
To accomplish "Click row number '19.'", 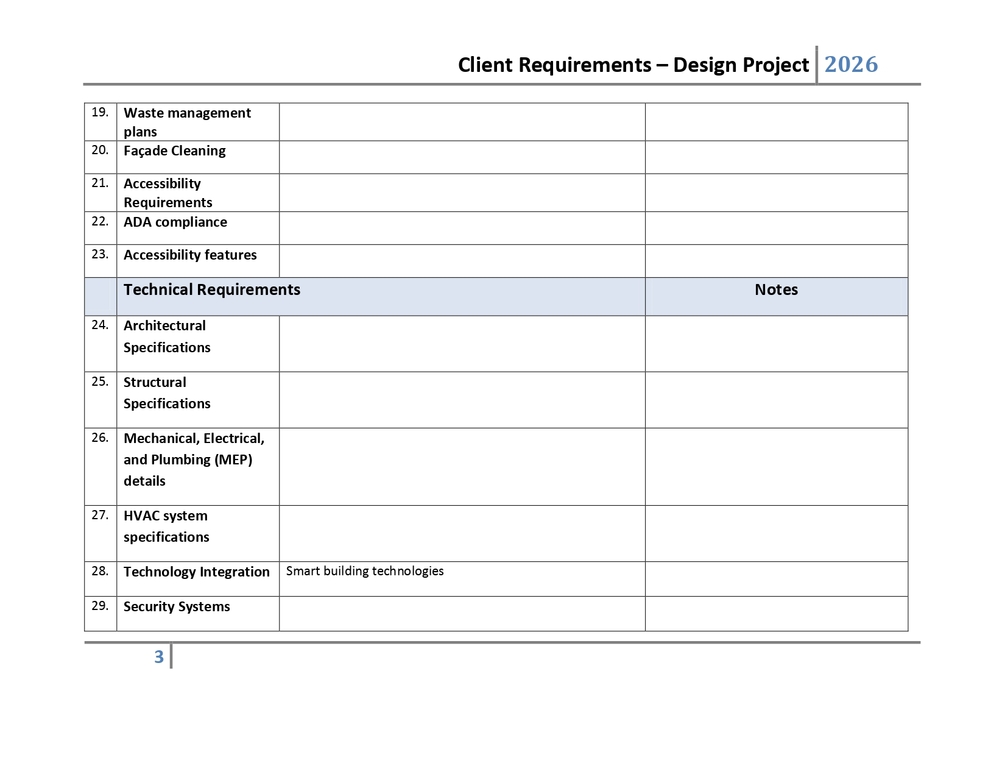I will pyautogui.click(x=100, y=112).
